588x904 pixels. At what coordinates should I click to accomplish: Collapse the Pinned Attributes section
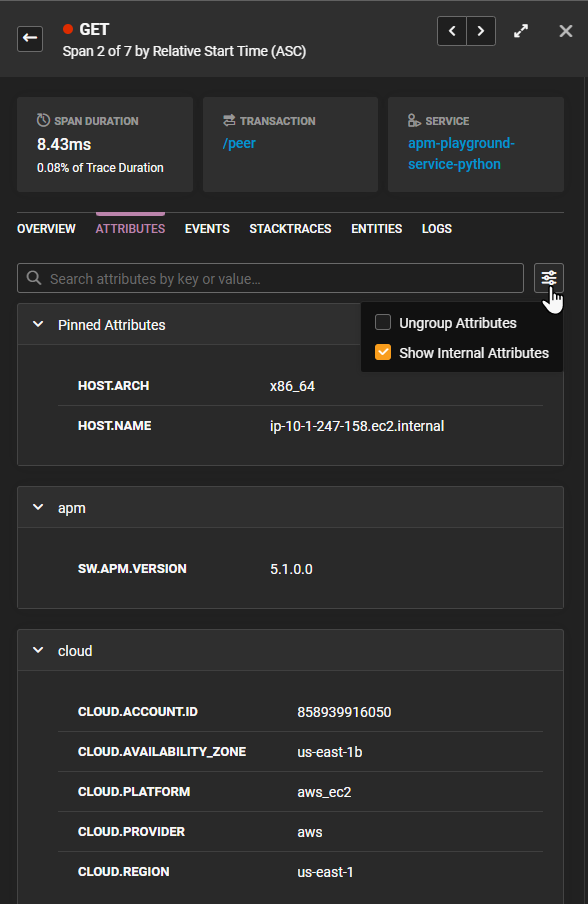(x=37, y=324)
